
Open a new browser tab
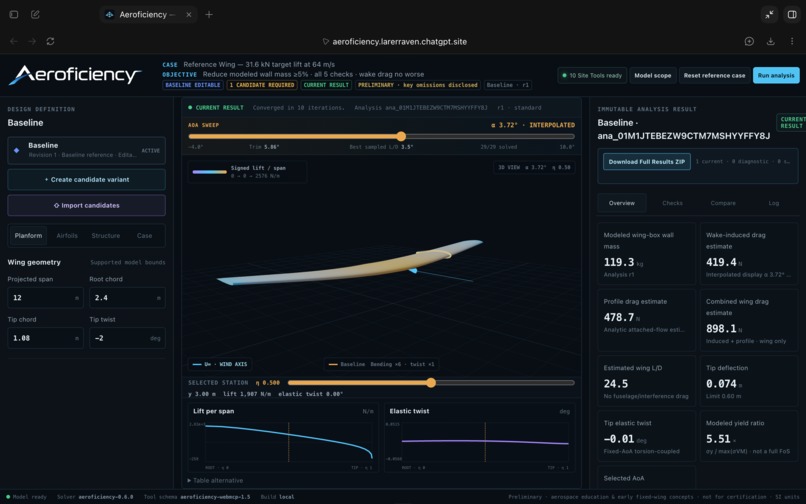pos(209,14)
